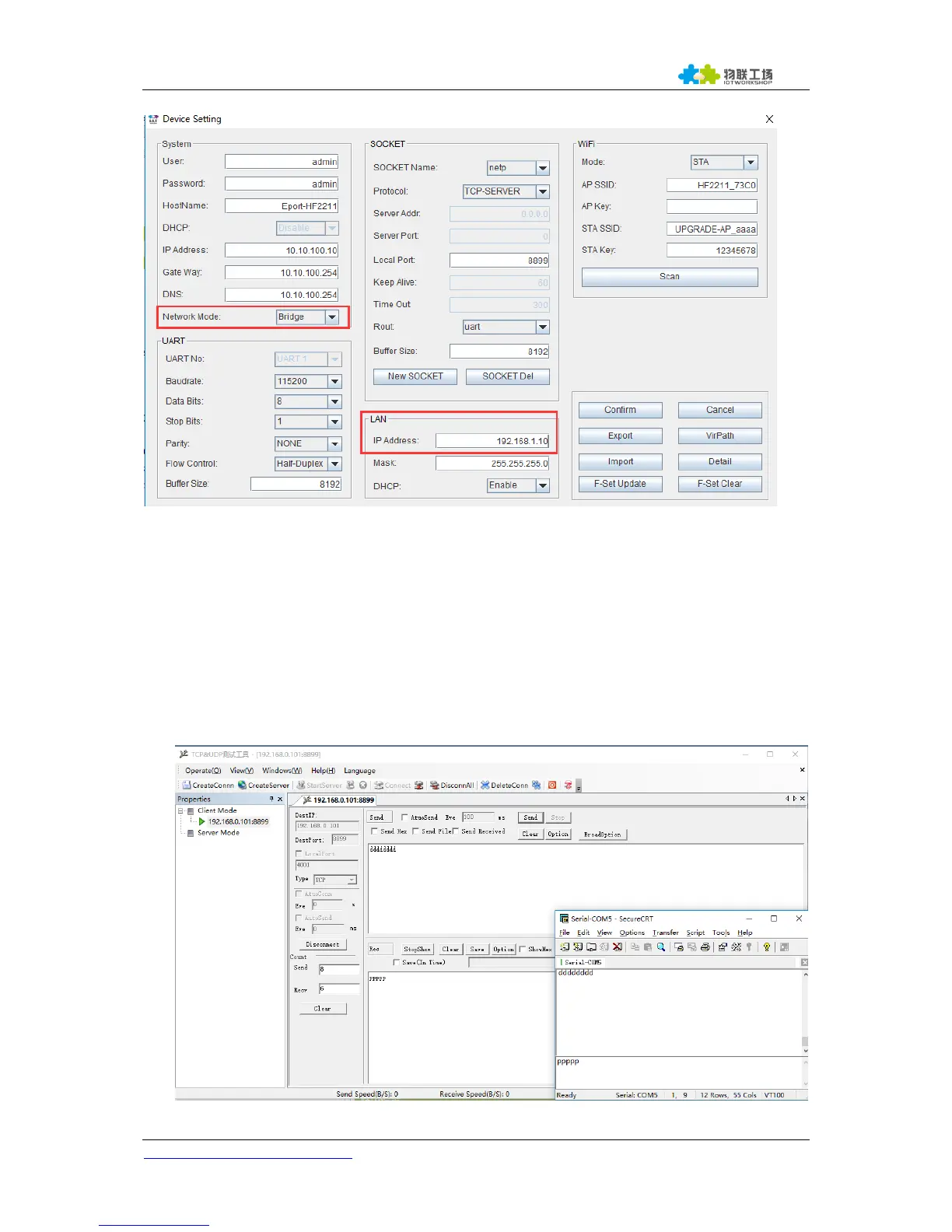The width and height of the screenshot is (952, 1232).
Task: Click the CreateConnn toolbar icon
Action: tap(187, 785)
